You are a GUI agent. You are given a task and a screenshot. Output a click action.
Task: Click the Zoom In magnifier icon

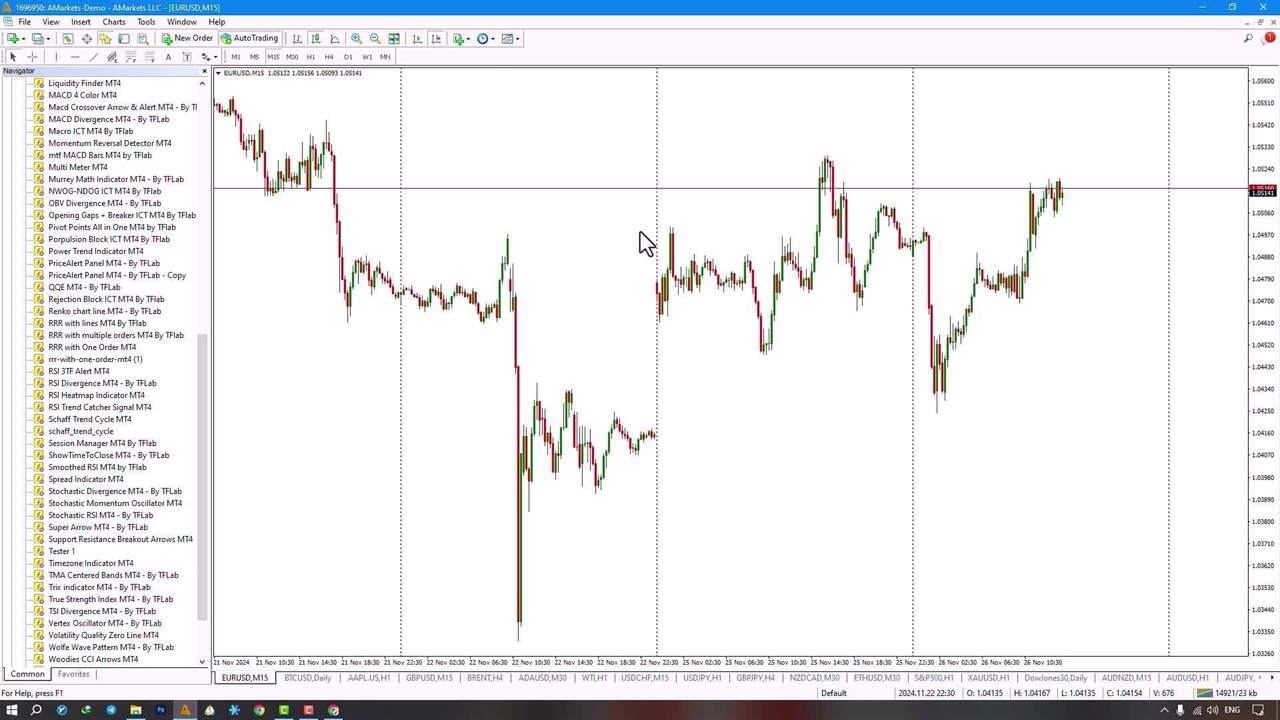(356, 39)
